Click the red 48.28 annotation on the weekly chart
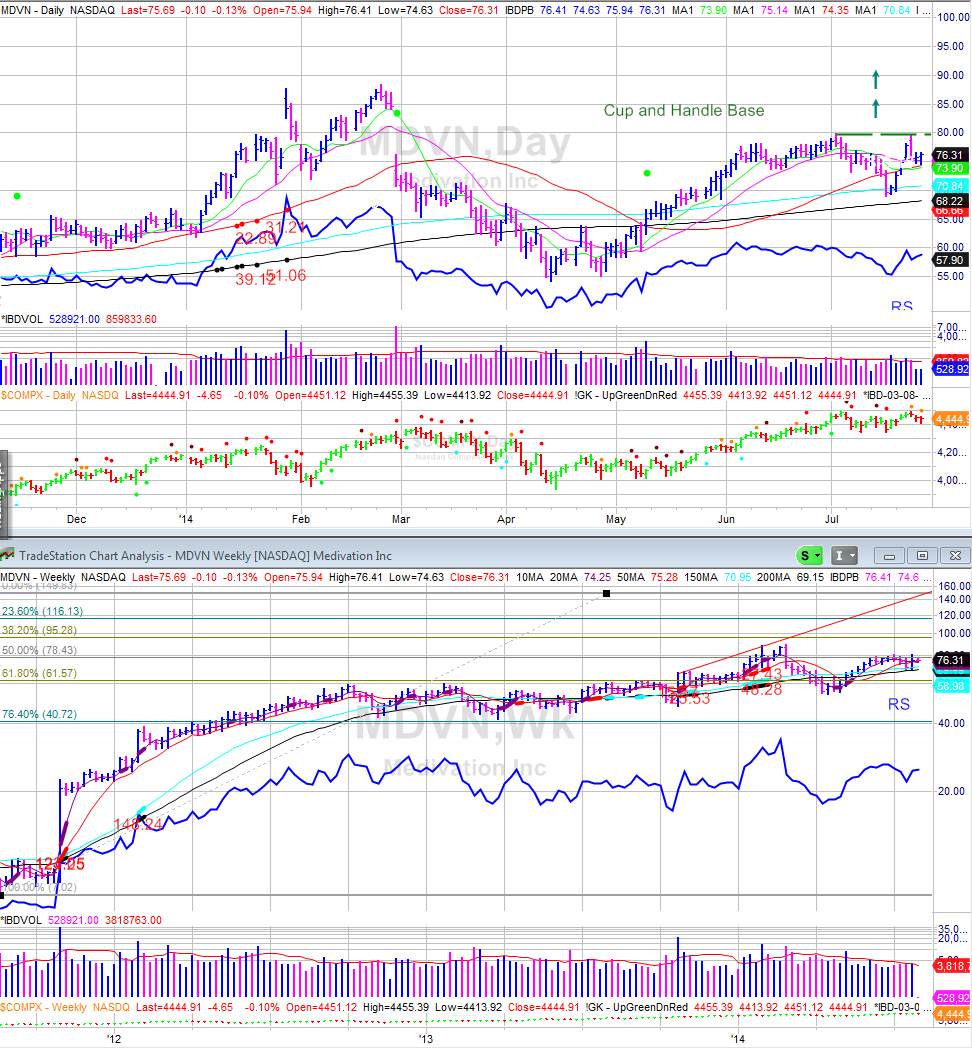The image size is (972, 1048). coord(761,690)
